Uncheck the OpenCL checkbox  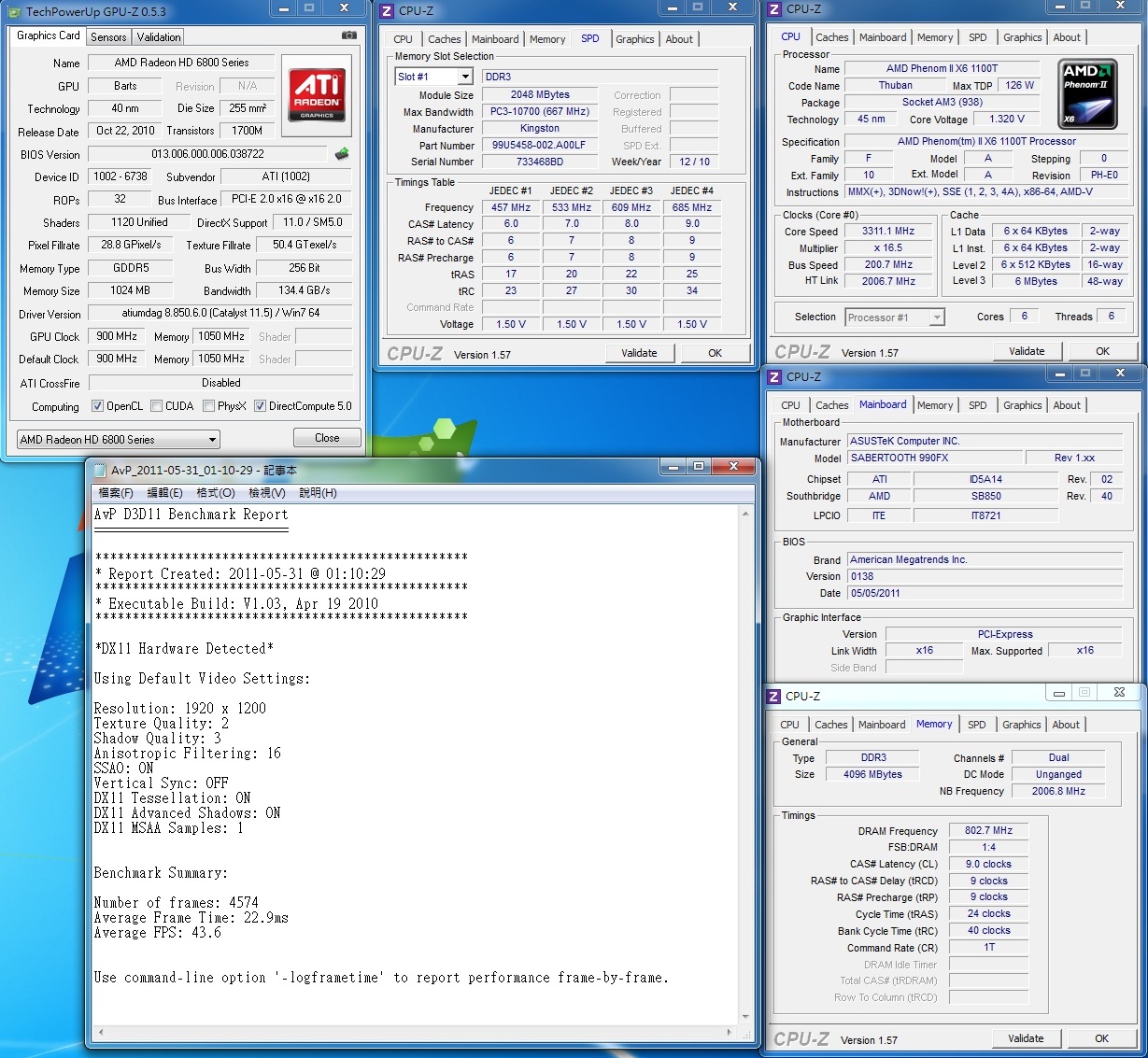pyautogui.click(x=97, y=406)
